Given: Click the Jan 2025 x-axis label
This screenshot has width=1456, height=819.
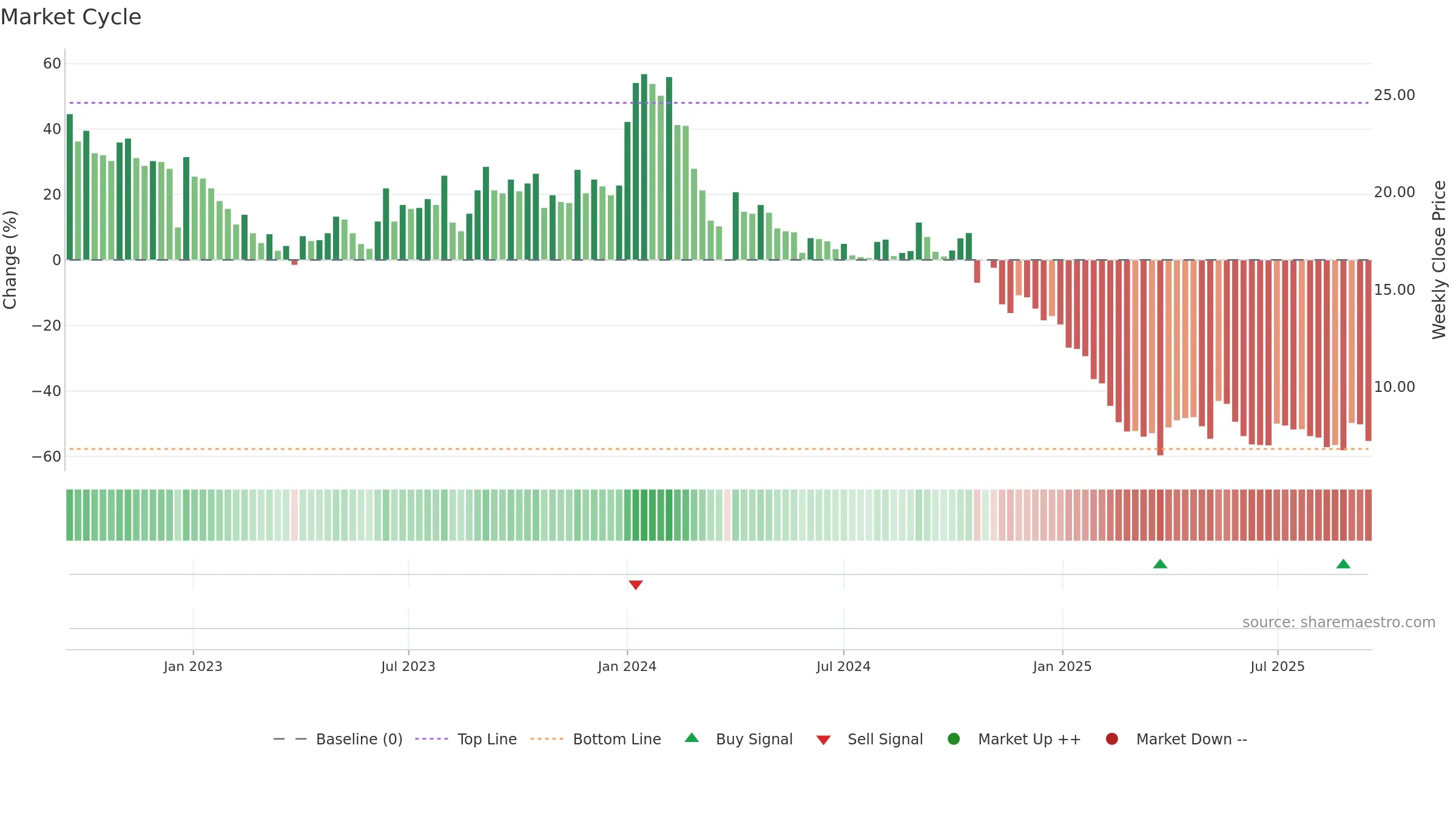Looking at the screenshot, I should pyautogui.click(x=1062, y=667).
